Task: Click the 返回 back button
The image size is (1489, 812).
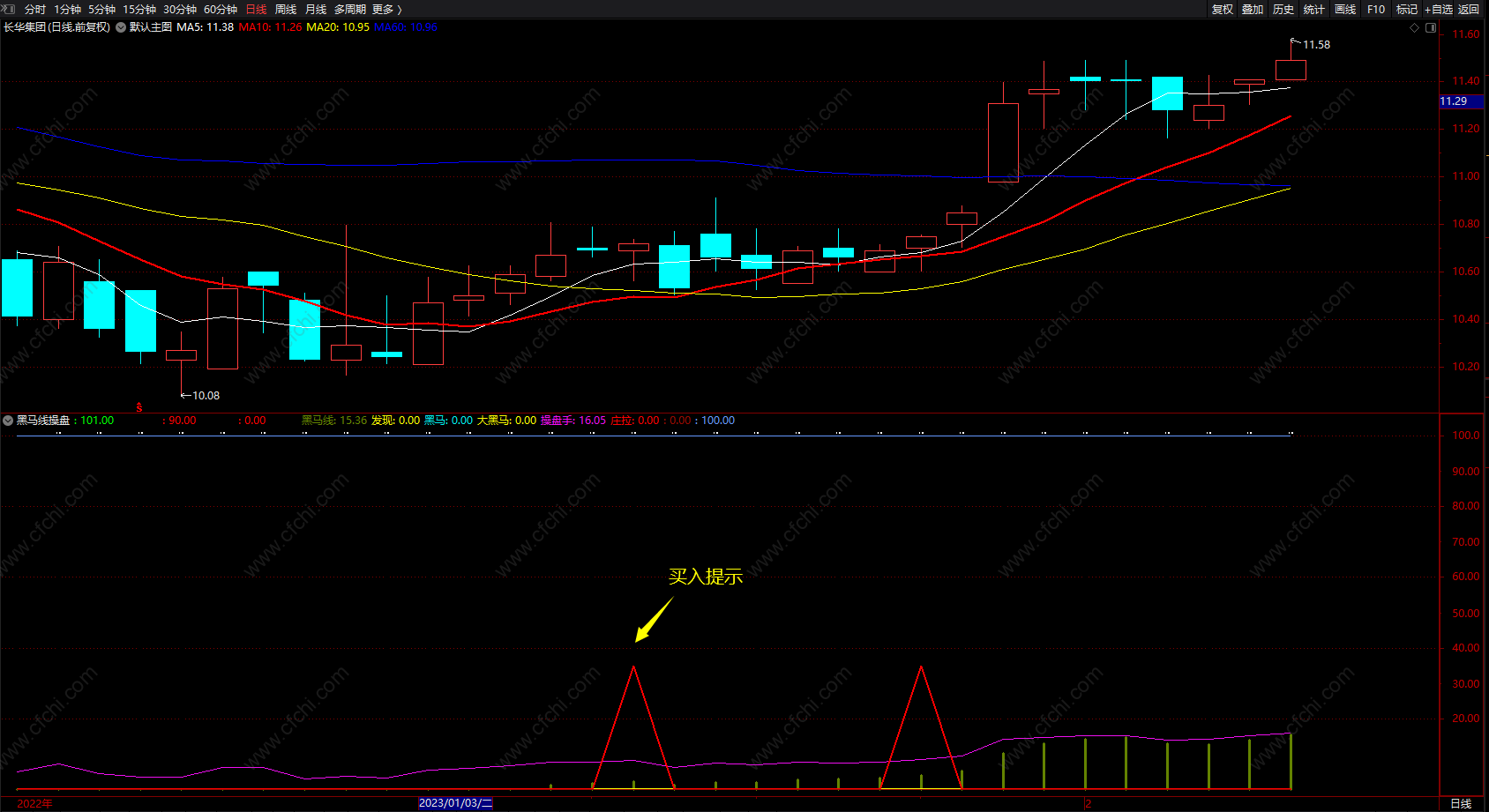Action: (x=1469, y=9)
